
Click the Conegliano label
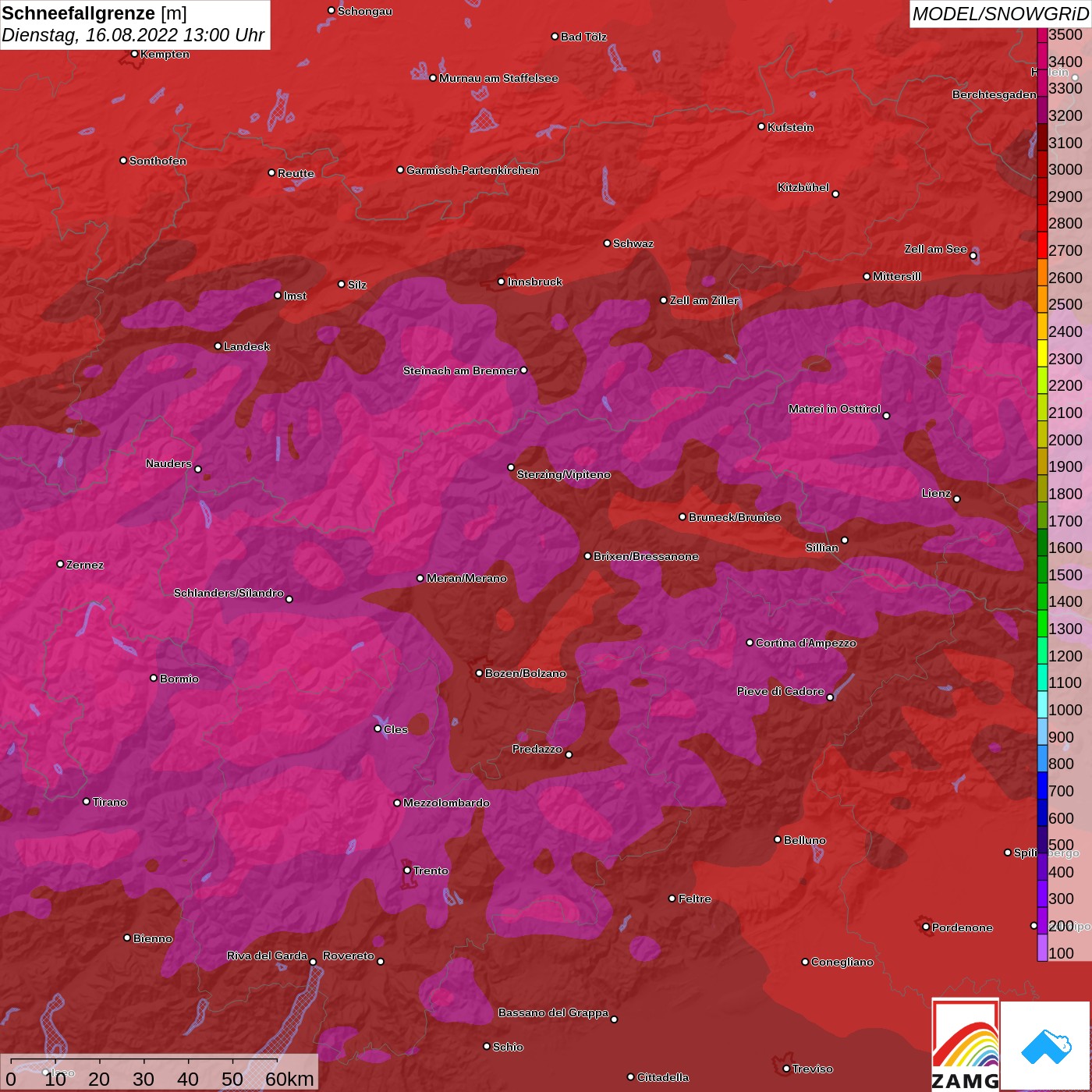click(x=842, y=962)
